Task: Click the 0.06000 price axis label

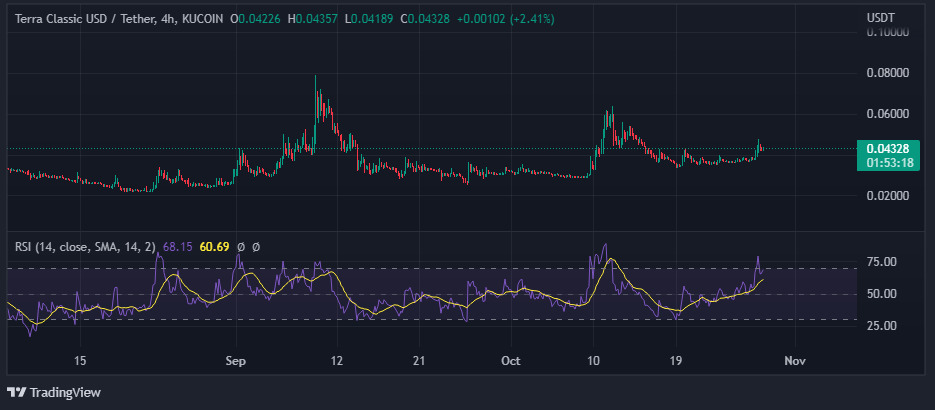Action: pyautogui.click(x=888, y=114)
